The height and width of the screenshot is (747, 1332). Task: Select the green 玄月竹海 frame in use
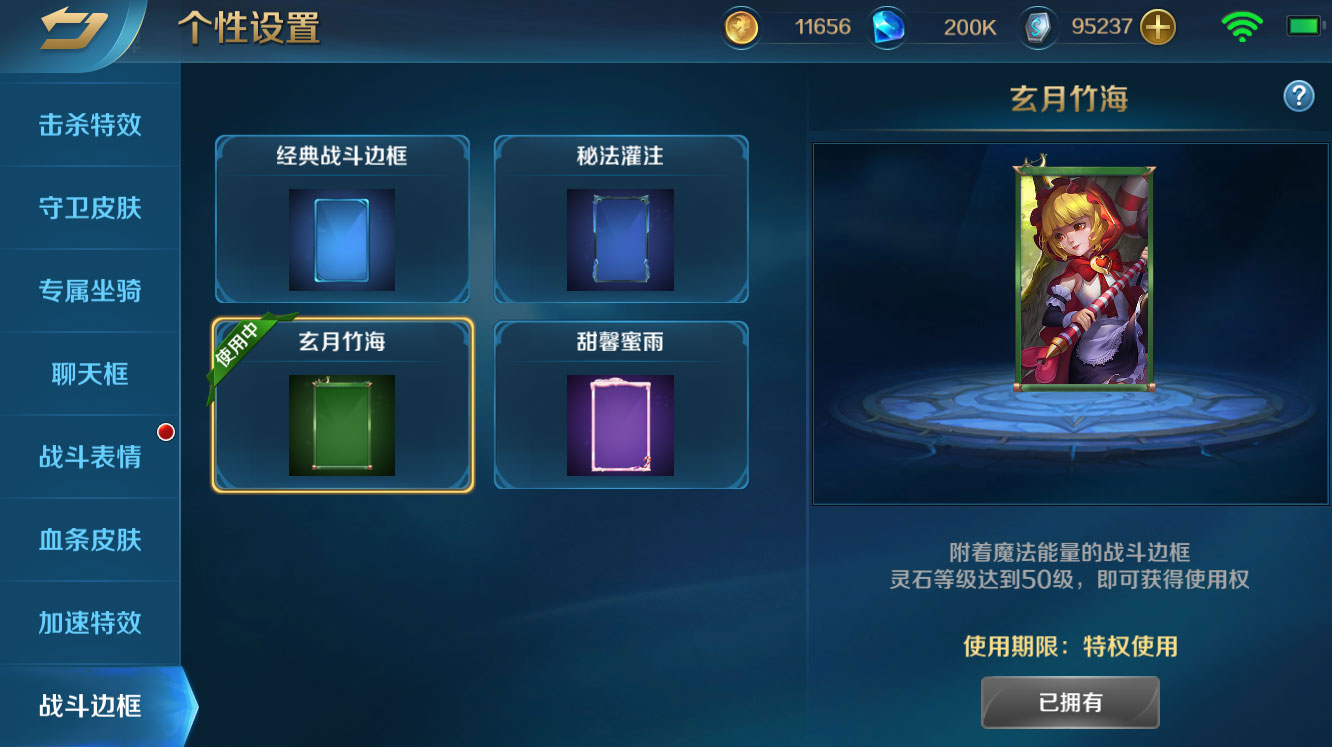click(x=342, y=405)
